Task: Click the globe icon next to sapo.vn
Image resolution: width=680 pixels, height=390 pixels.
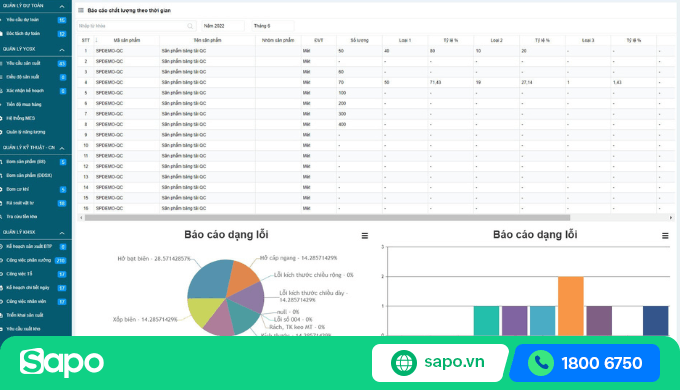Action: [404, 363]
